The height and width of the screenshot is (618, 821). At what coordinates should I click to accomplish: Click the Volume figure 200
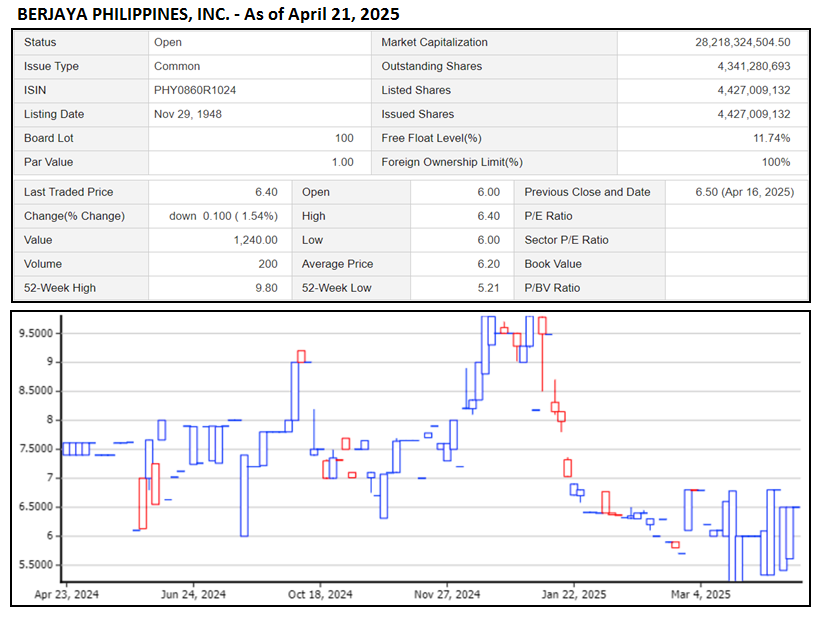point(268,264)
